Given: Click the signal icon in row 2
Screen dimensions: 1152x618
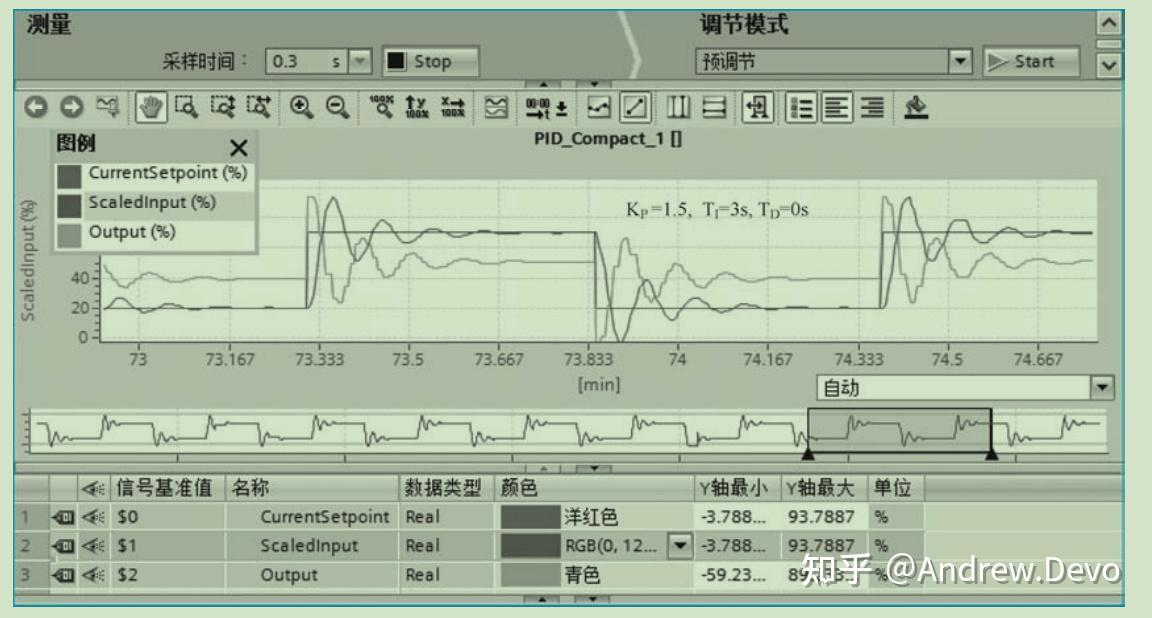Looking at the screenshot, I should 63,546.
